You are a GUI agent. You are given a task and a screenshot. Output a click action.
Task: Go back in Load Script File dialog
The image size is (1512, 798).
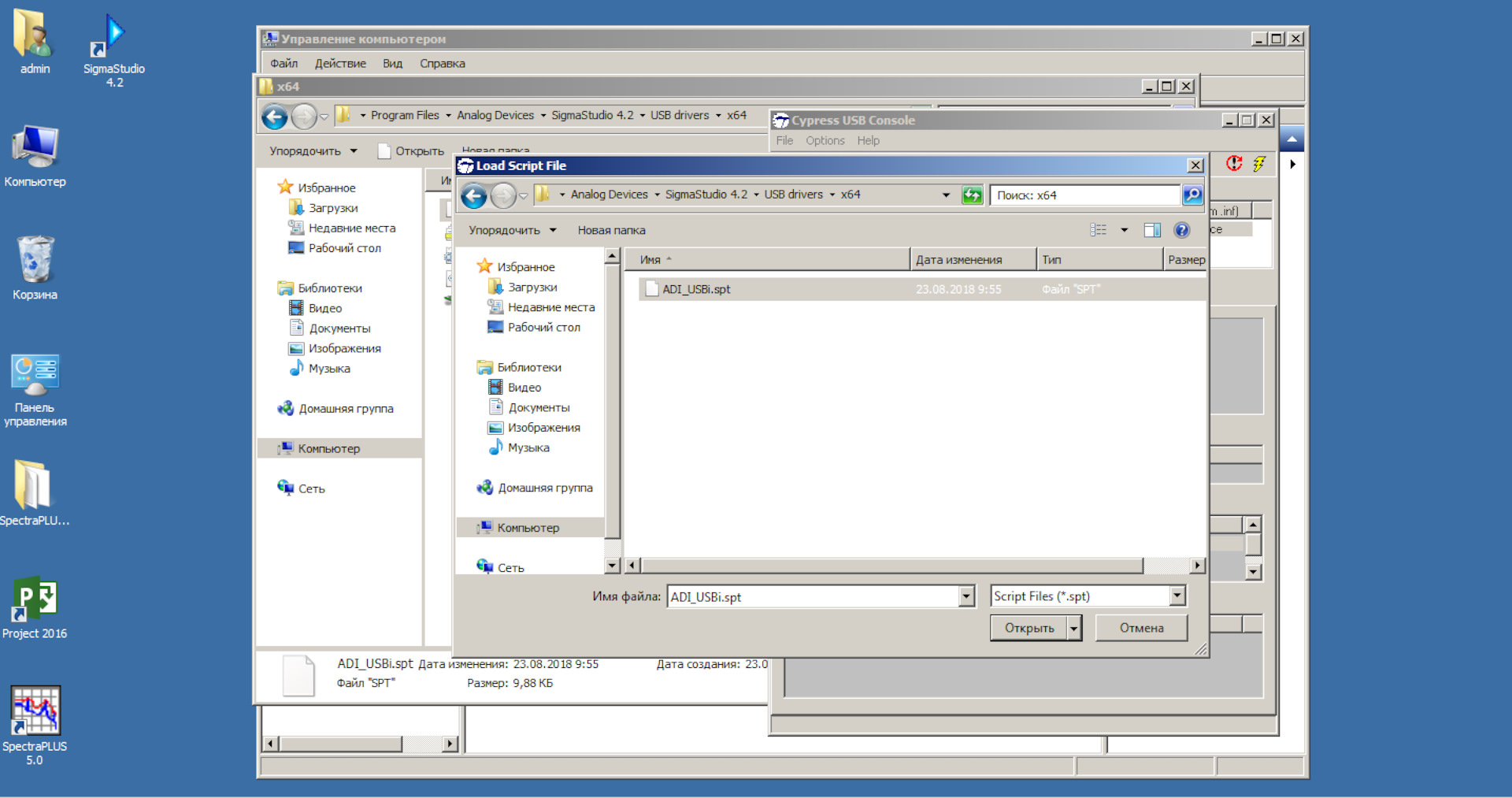(x=474, y=195)
